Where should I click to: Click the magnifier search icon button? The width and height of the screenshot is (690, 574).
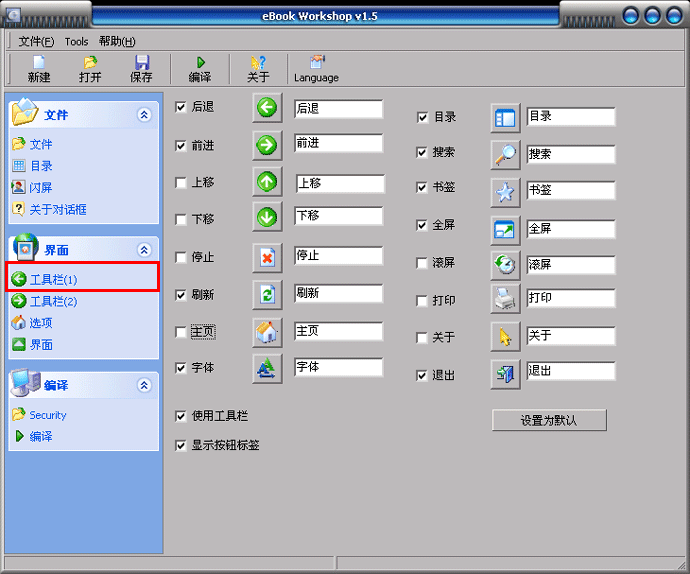[x=505, y=155]
